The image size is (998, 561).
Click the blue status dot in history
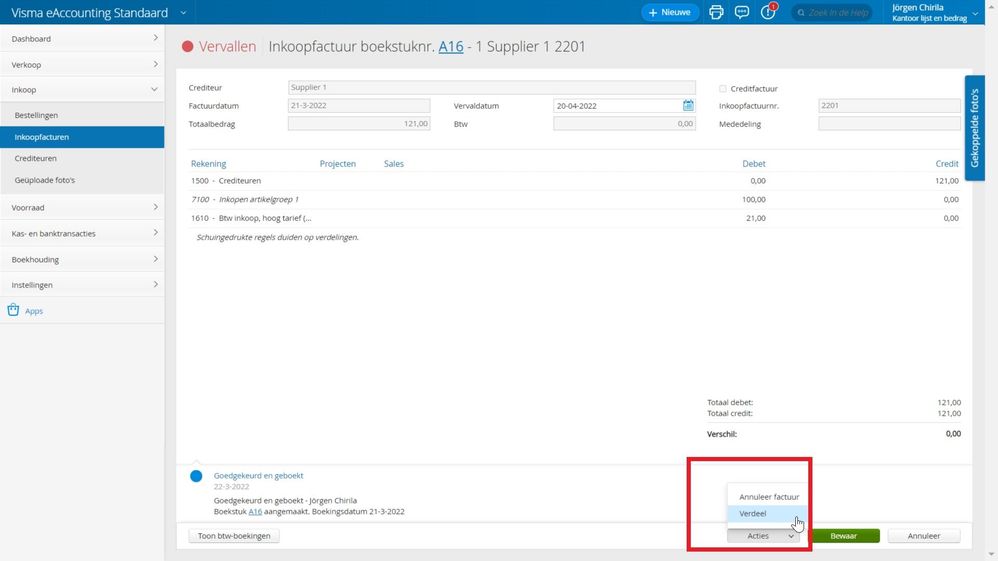[x=196, y=476]
